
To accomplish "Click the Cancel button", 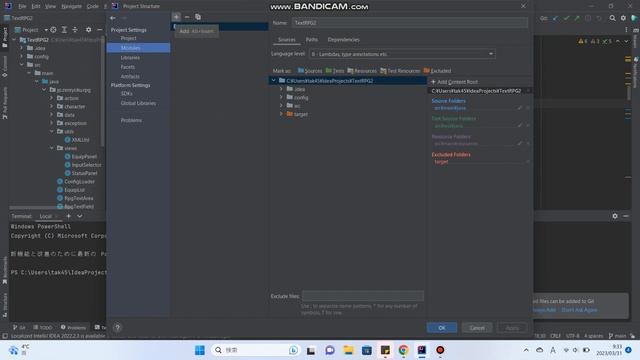I will 477,328.
